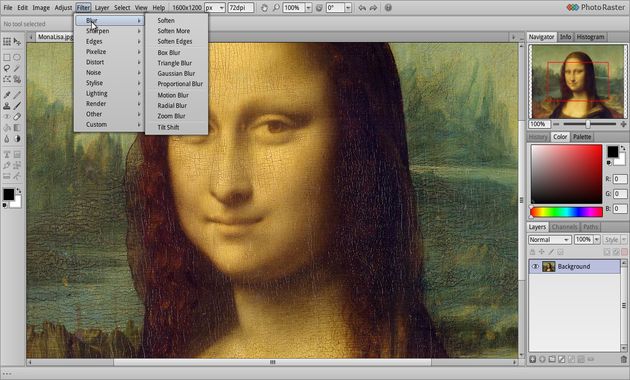Click the undo arrow in top toolbar

point(362,8)
